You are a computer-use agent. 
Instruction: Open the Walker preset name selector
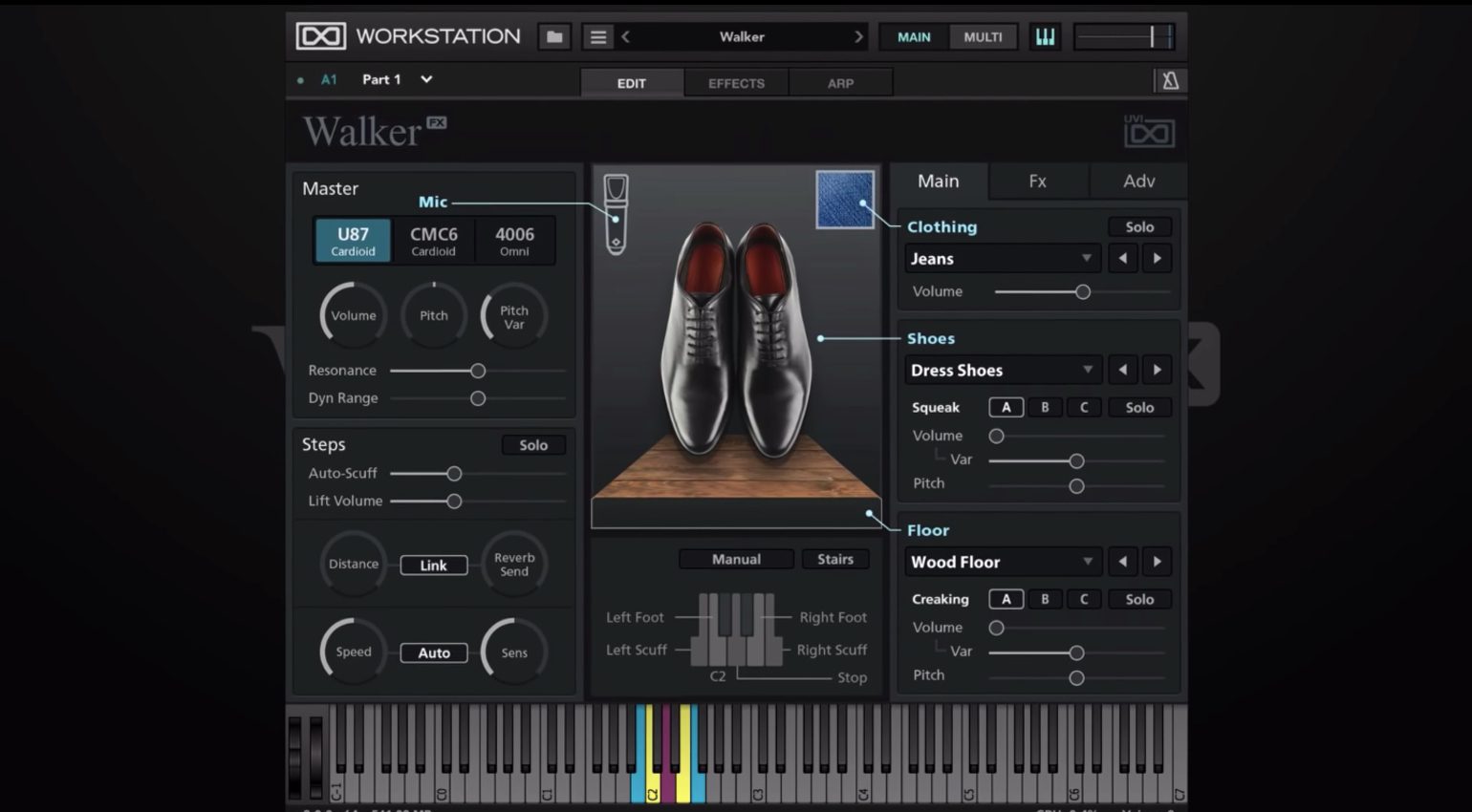pos(742,37)
